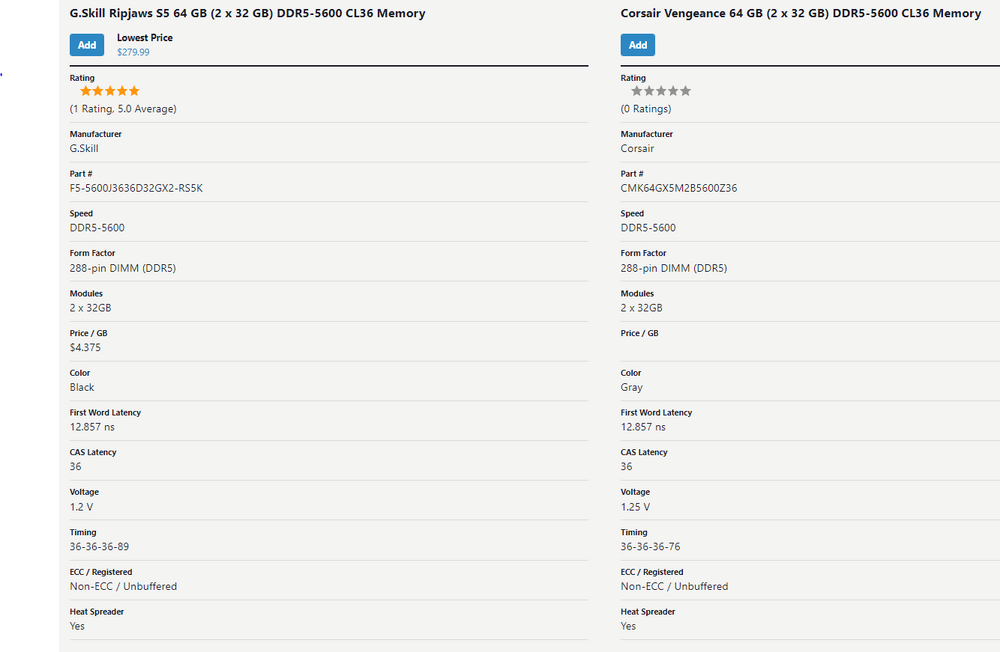The width and height of the screenshot is (1000, 652).
Task: Click Corsair timing value 36-36-36-76
Action: coord(650,547)
